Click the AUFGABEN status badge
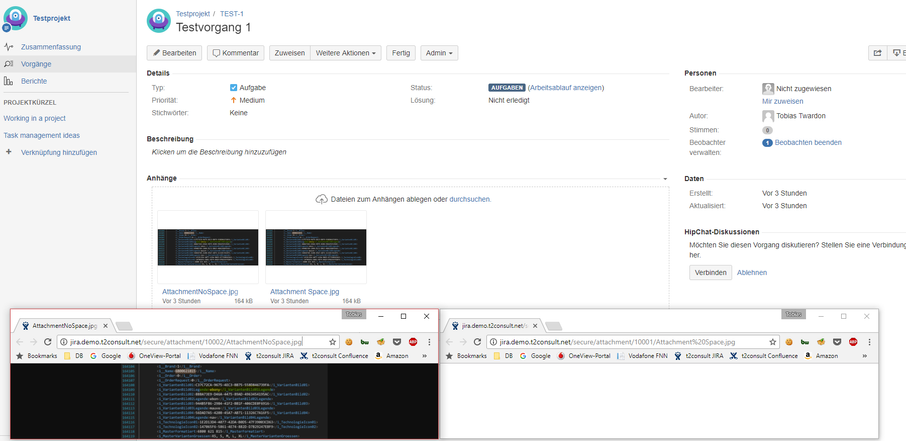This screenshot has height=441, width=906. tap(506, 88)
